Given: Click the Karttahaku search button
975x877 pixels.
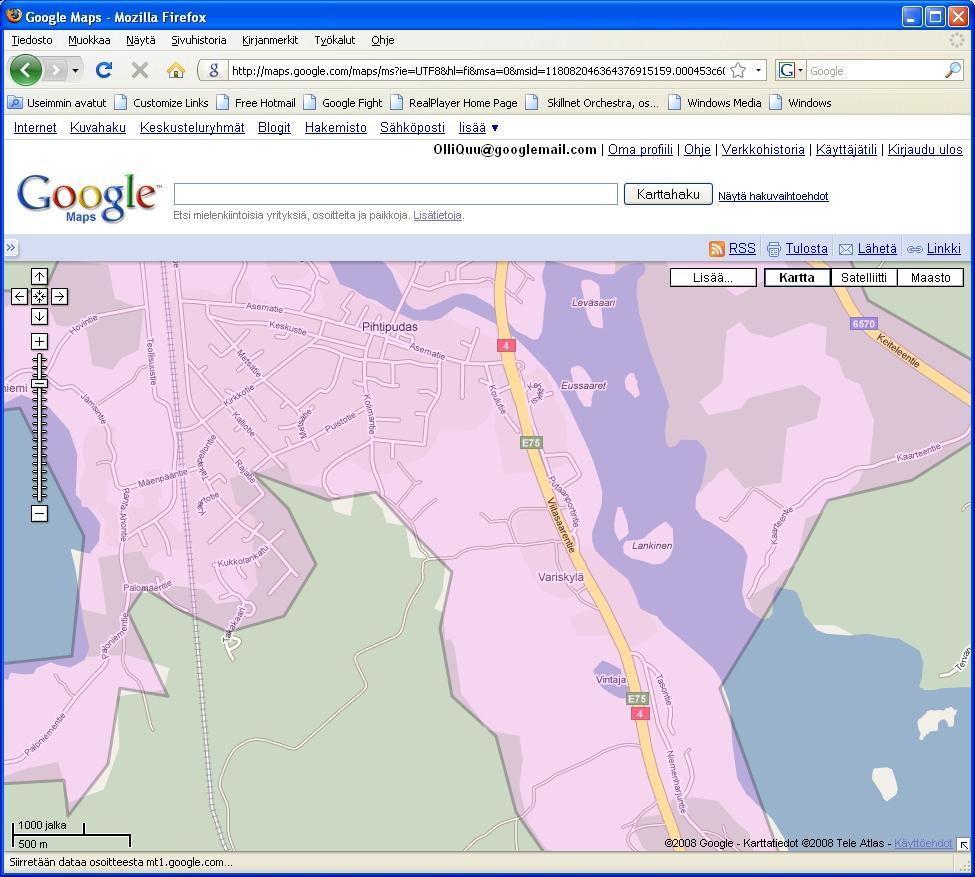Looking at the screenshot, I should click(668, 194).
